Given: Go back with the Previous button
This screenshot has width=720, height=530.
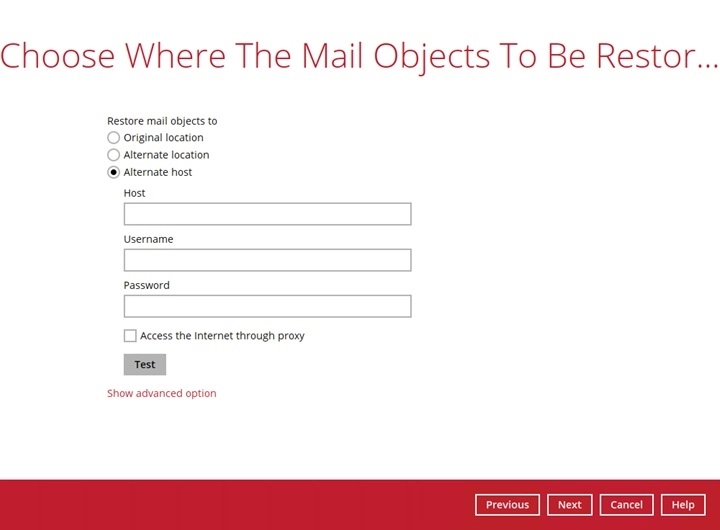Looking at the screenshot, I should click(507, 505).
